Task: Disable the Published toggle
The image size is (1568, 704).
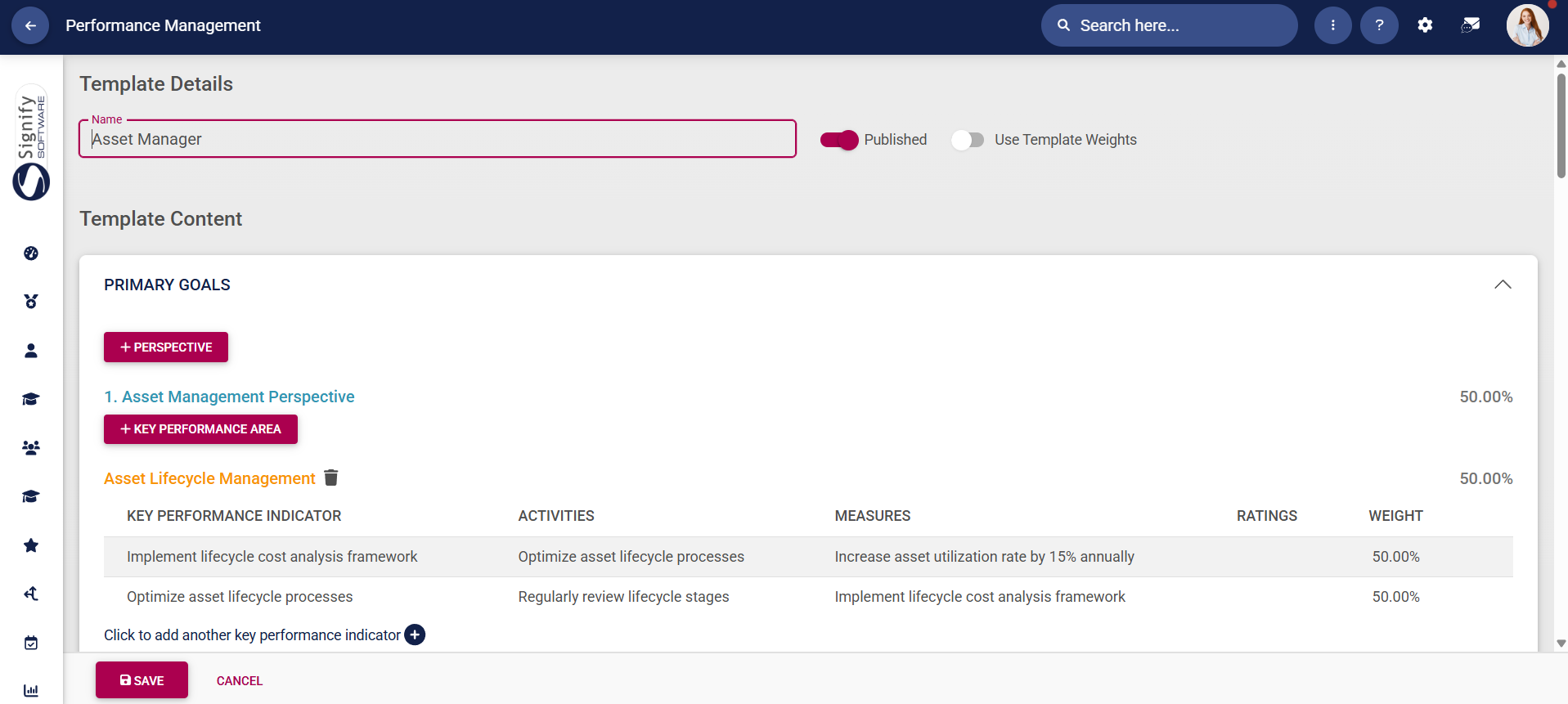Action: pyautogui.click(x=839, y=140)
